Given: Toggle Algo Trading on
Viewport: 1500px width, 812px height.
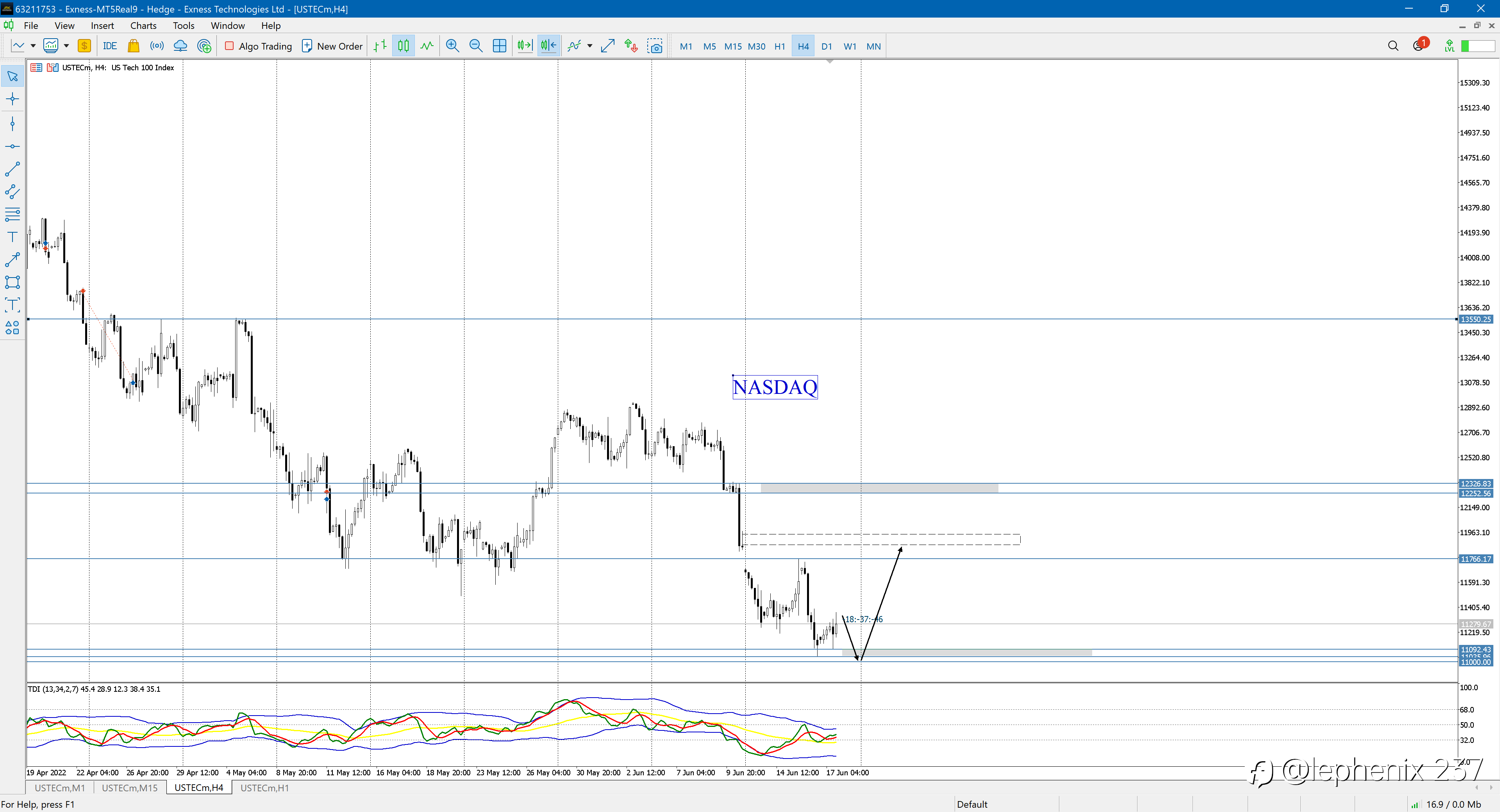Looking at the screenshot, I should click(259, 46).
